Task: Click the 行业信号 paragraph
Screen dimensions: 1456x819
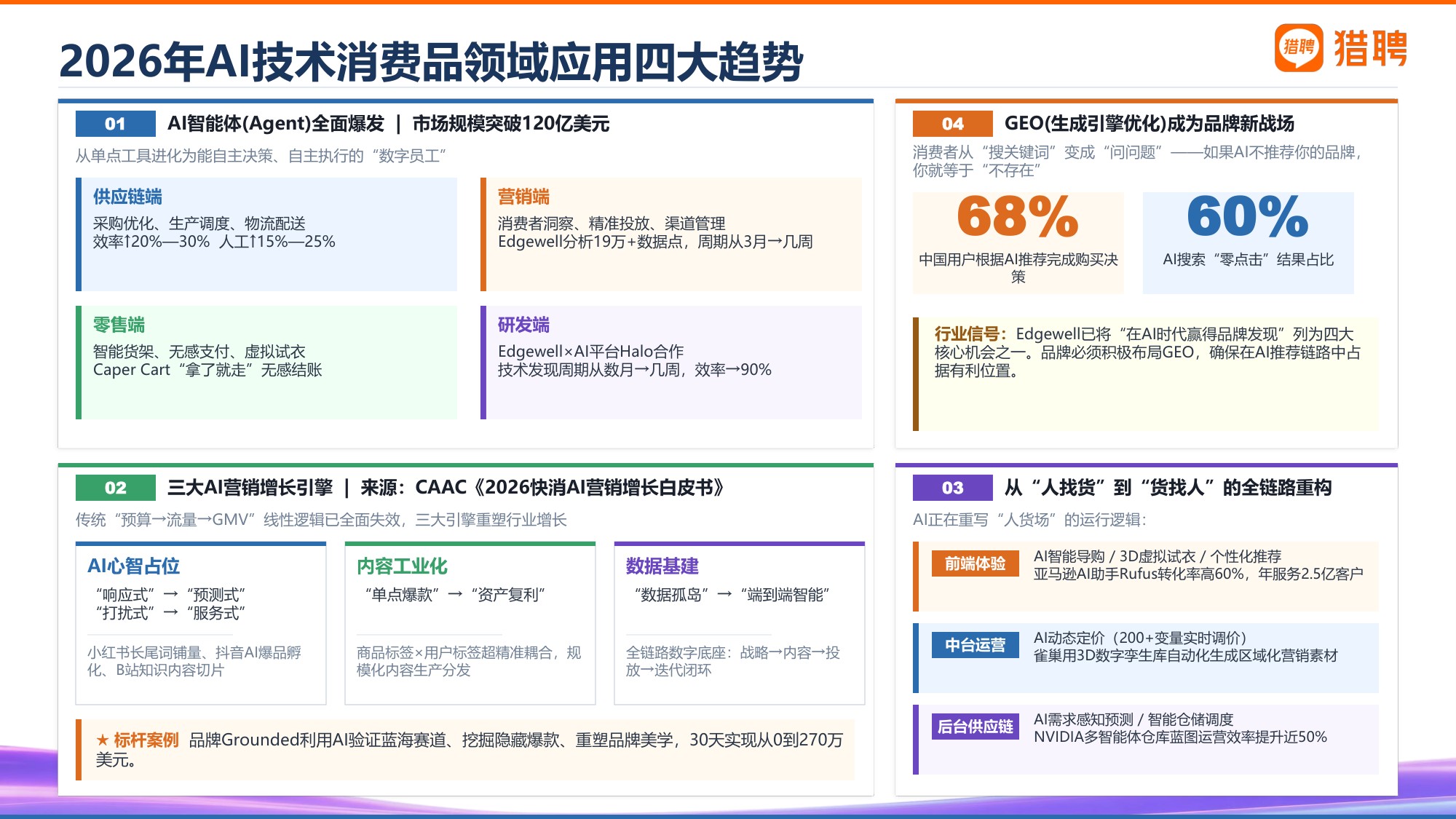Action: click(x=1147, y=352)
